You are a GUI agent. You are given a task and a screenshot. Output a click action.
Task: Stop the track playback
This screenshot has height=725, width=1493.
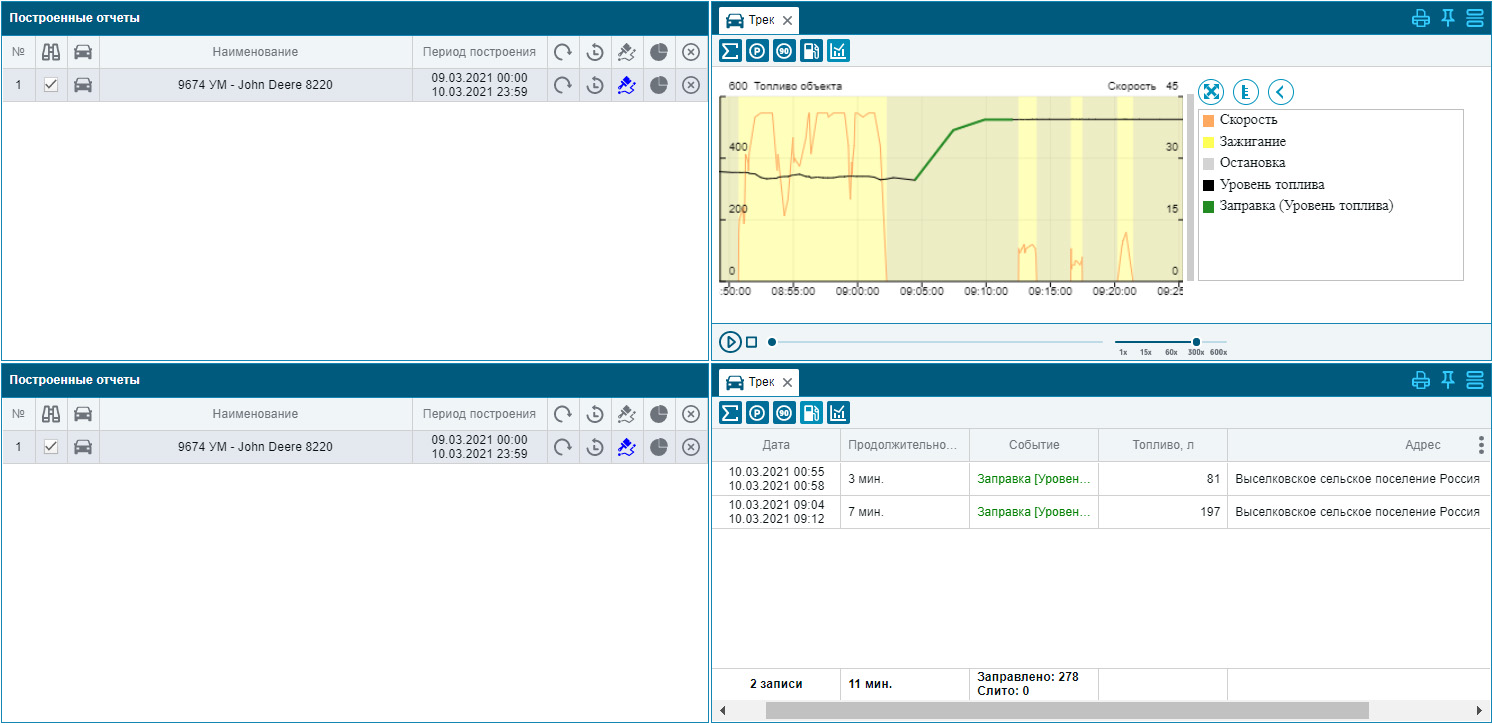pos(752,342)
